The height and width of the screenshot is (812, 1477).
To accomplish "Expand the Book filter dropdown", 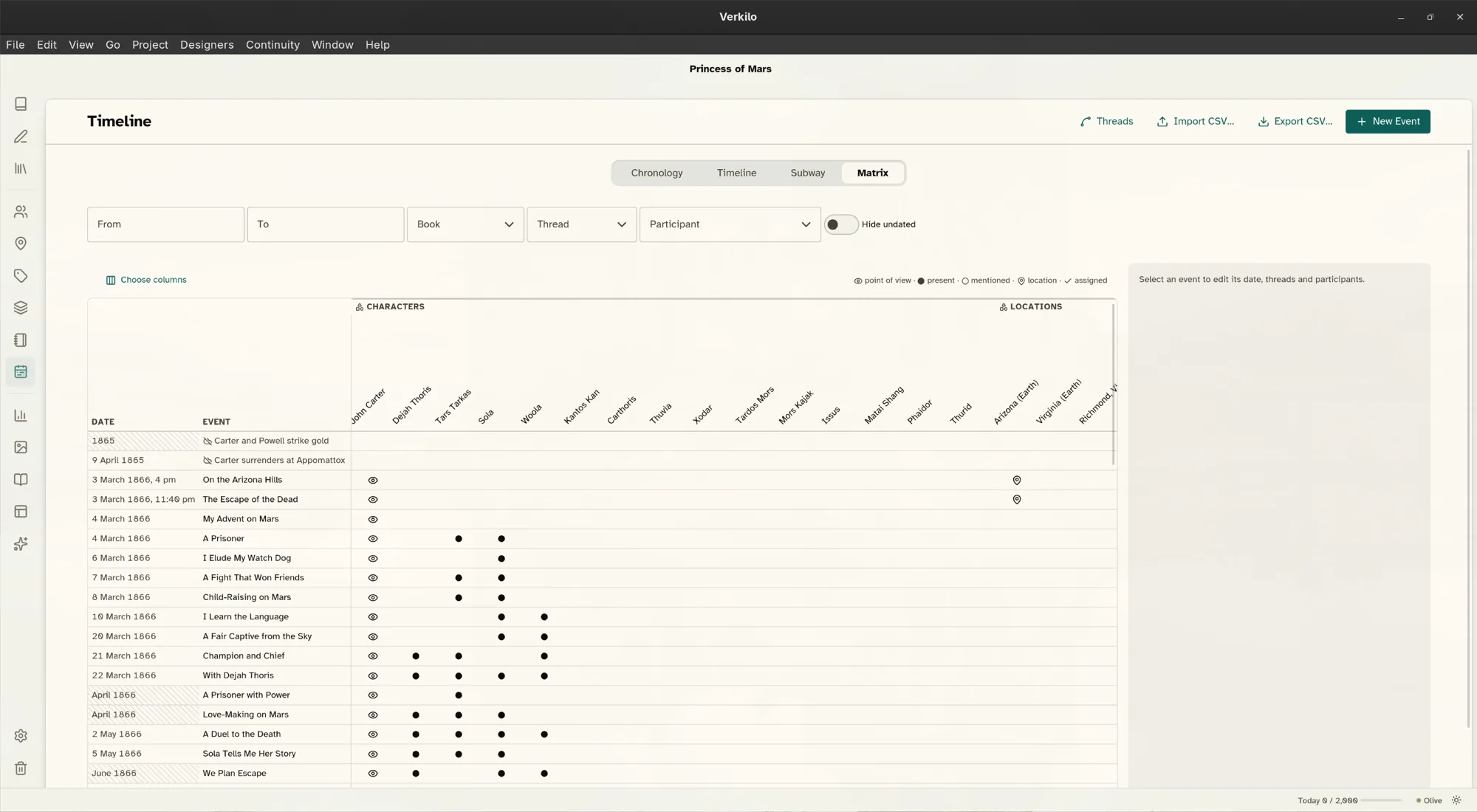I will pos(465,224).
